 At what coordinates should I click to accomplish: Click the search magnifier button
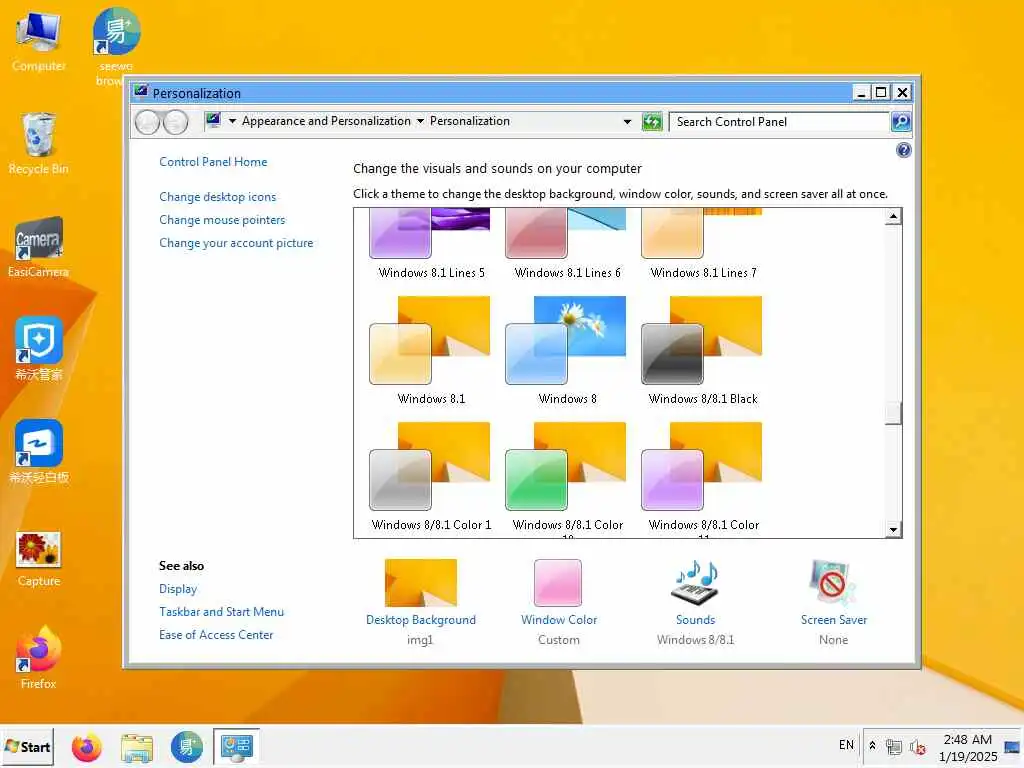901,122
